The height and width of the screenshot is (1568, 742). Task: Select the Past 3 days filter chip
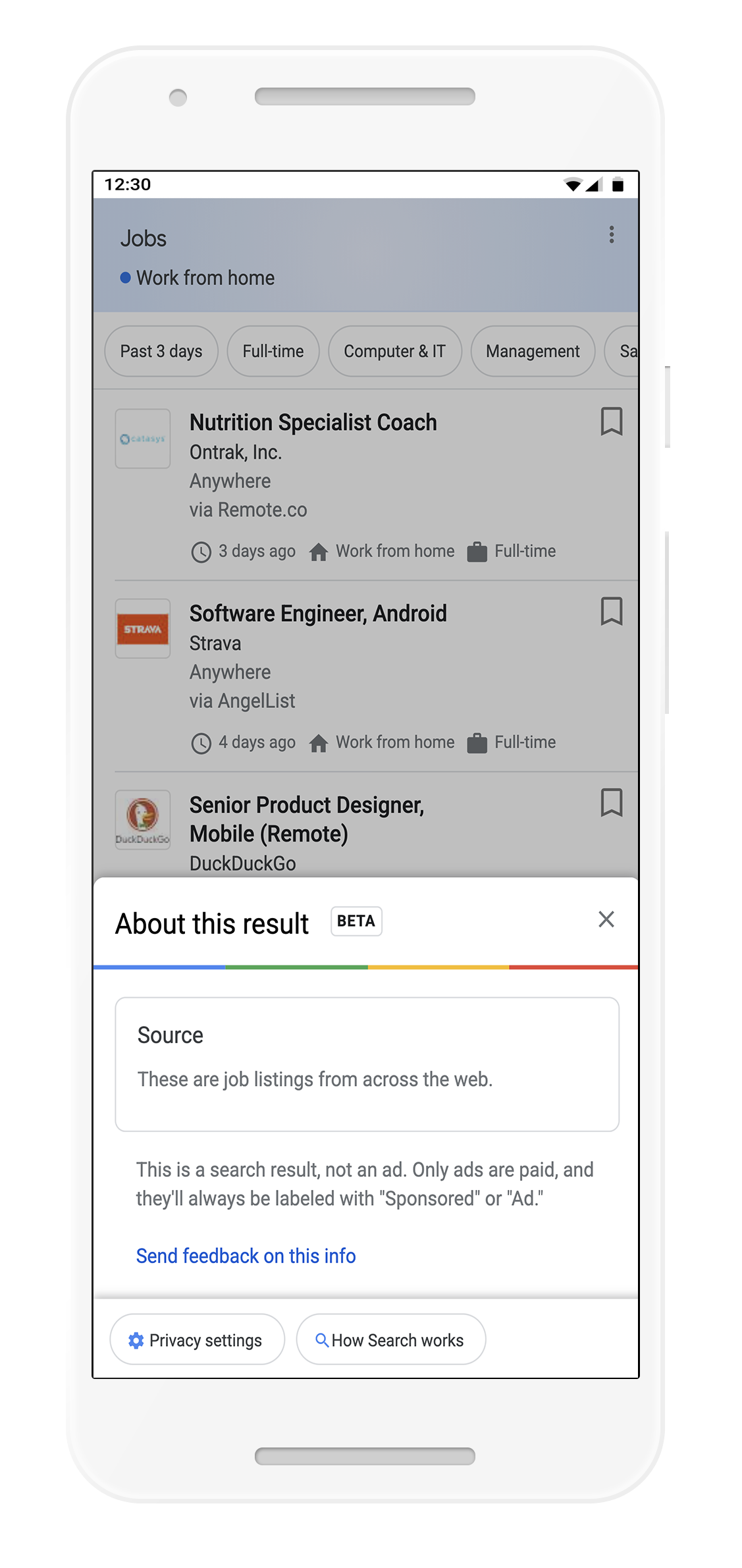(161, 352)
